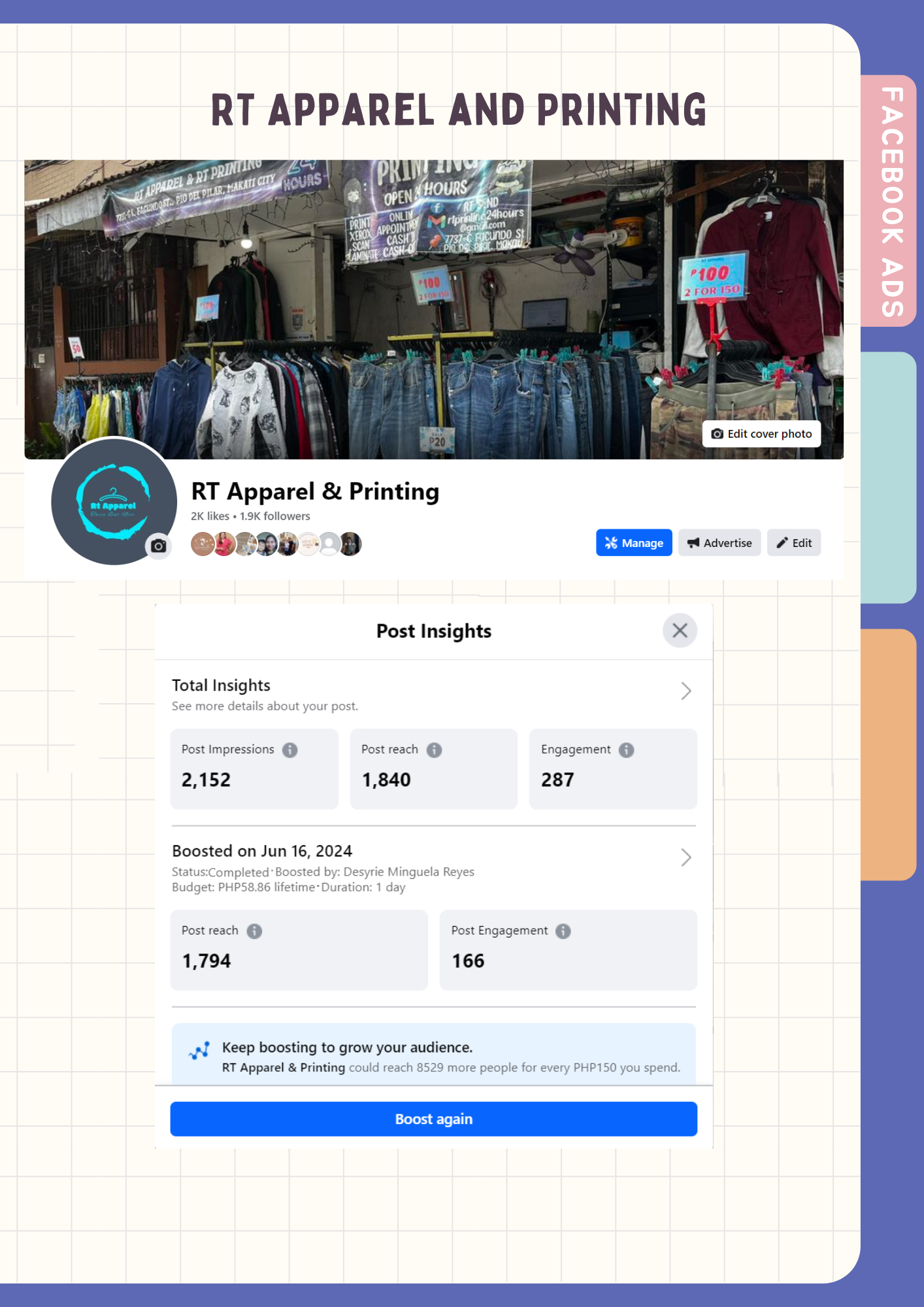The height and width of the screenshot is (1307, 924).
Task: Click the 'Budget: PHP58.86 lifetime' text
Action: 243,887
